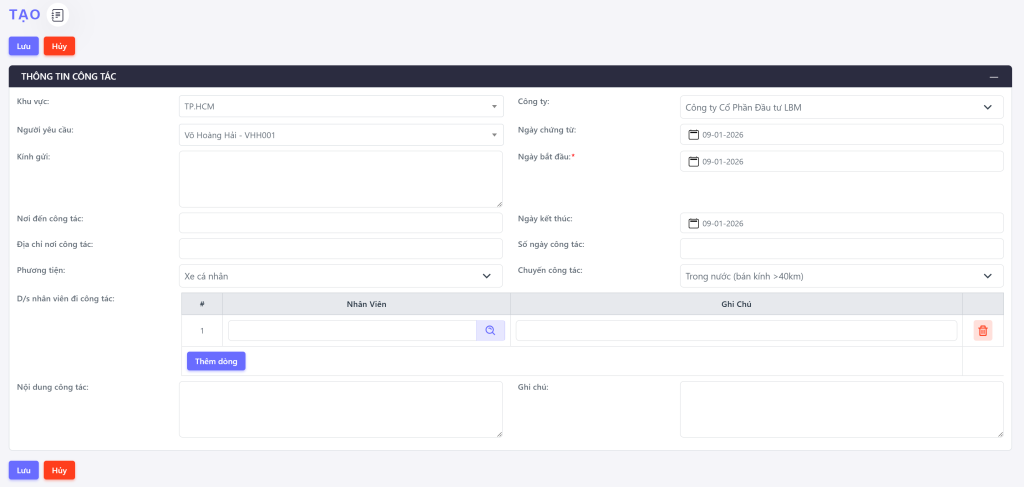Add a row with Thêm dòng
The width and height of the screenshot is (1024, 487).
pos(216,361)
